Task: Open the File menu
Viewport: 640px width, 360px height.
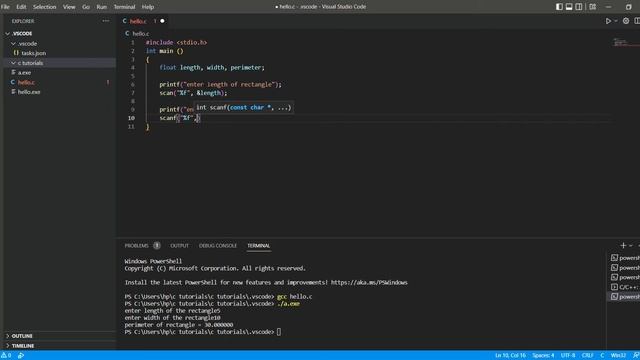Action: point(5,7)
